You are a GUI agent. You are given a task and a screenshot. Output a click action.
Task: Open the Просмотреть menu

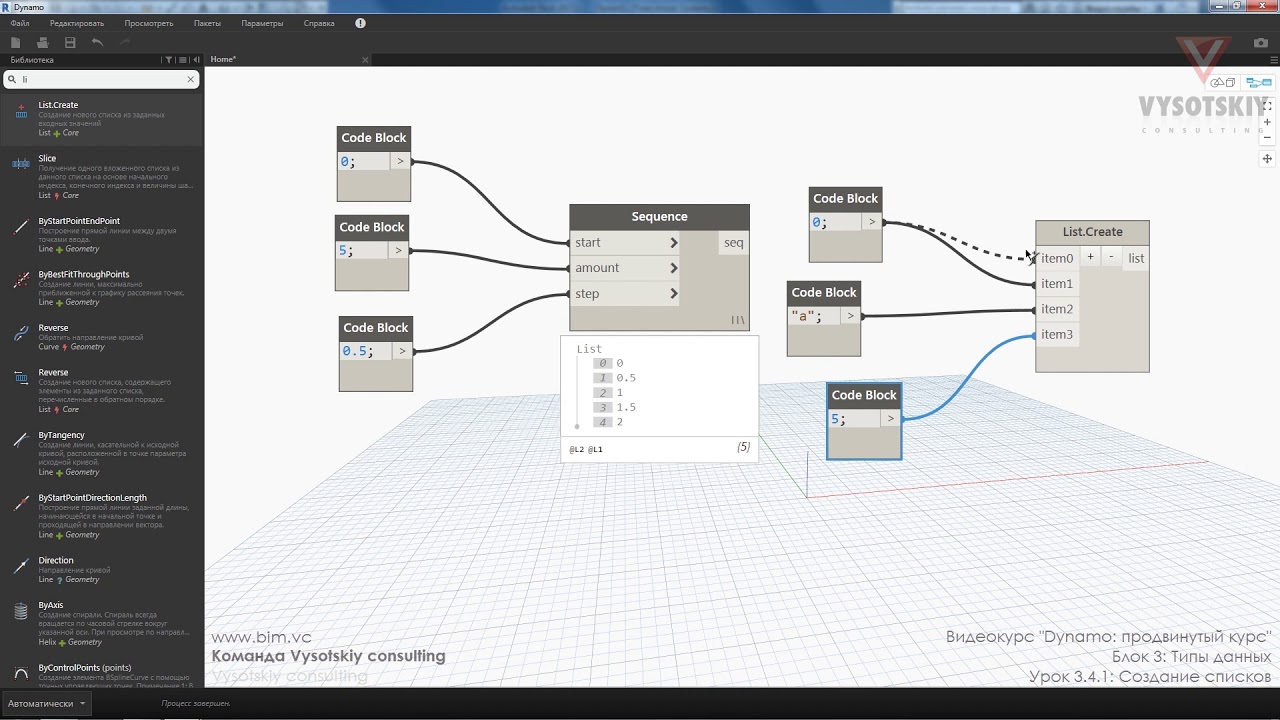pyautogui.click(x=149, y=23)
